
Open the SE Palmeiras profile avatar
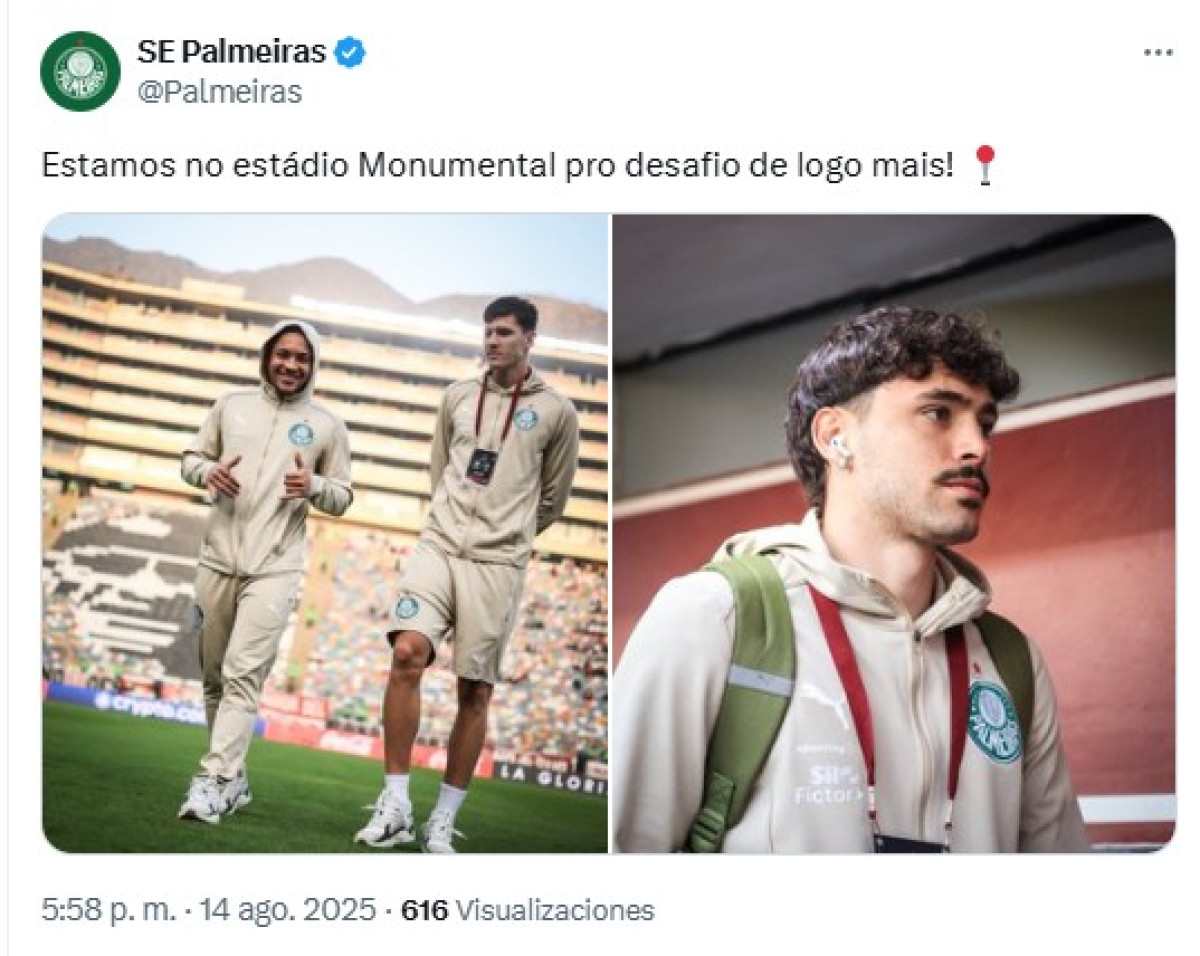point(80,71)
